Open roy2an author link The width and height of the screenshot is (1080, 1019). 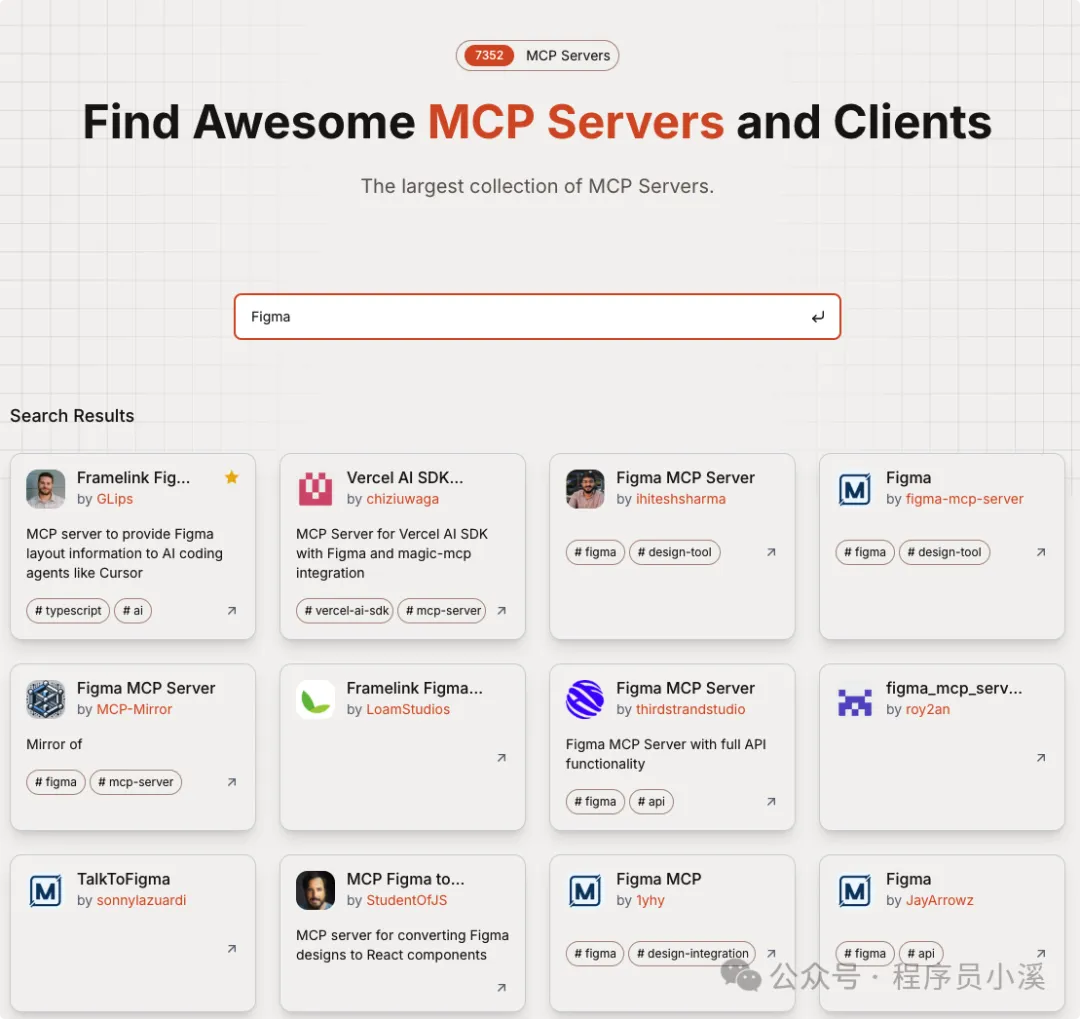(928, 709)
